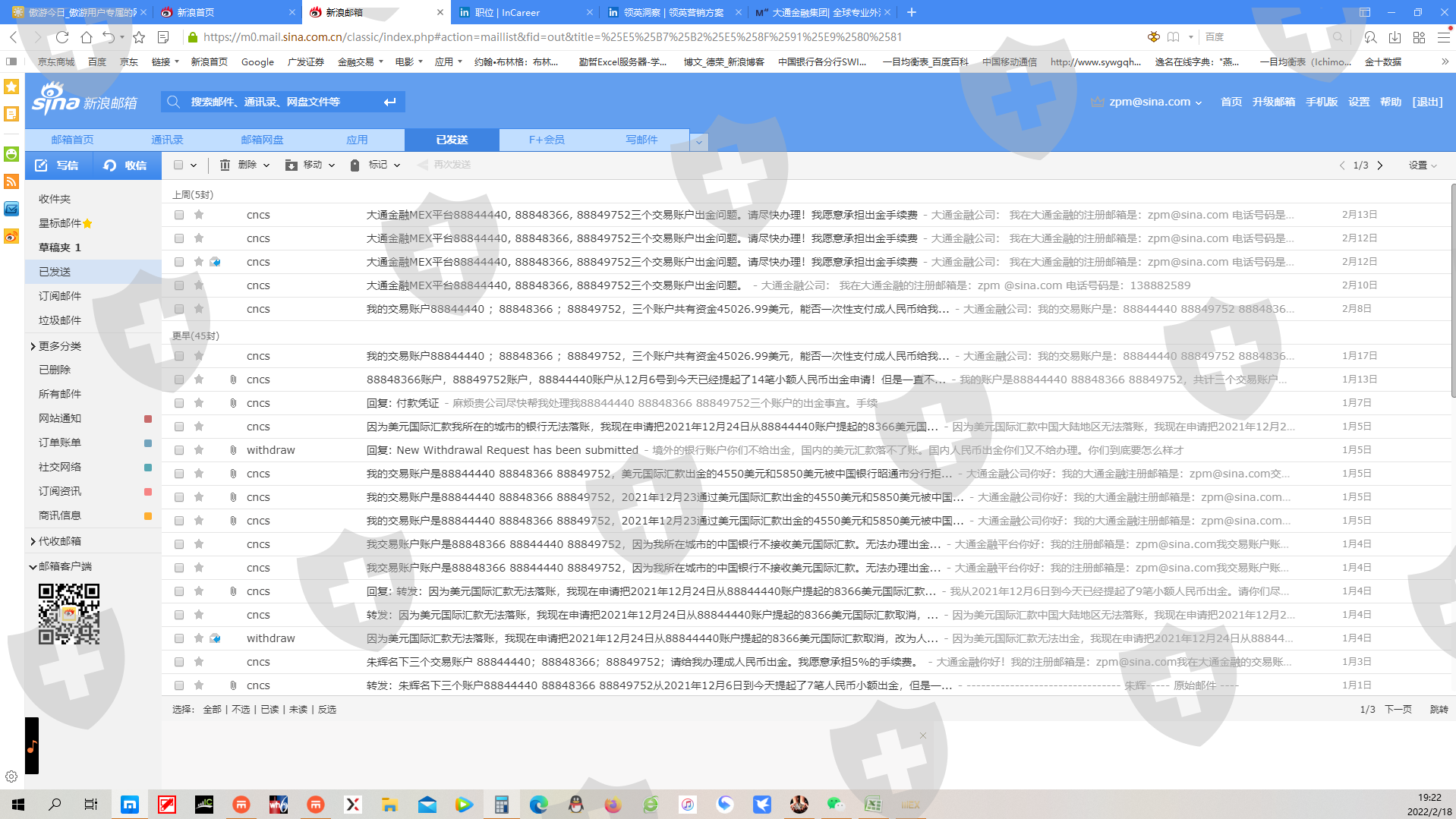The width and height of the screenshot is (1456, 819).
Task: Open the RSS feed sidebar icon
Action: tap(11, 181)
